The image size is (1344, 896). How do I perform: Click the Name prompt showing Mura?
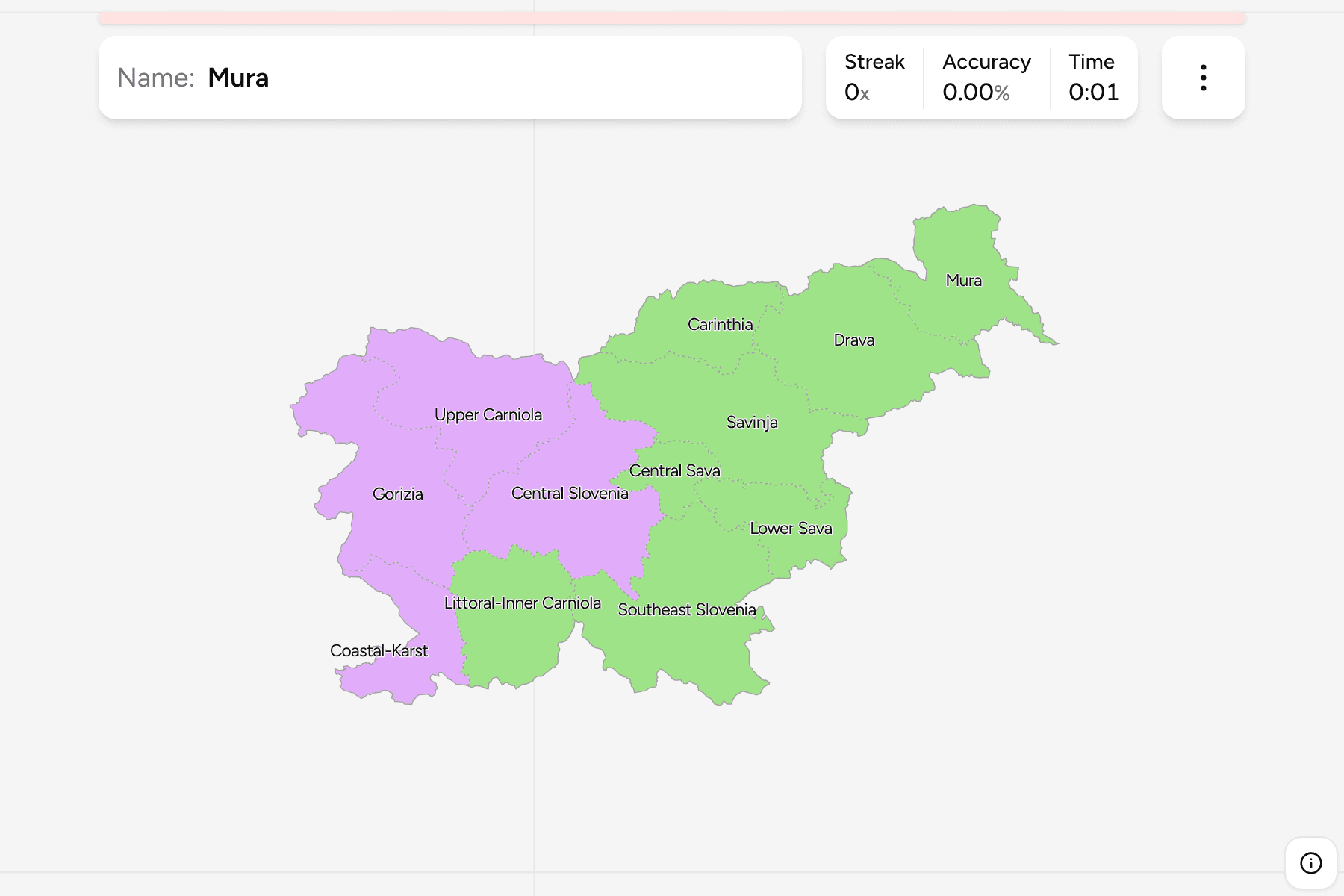point(450,78)
